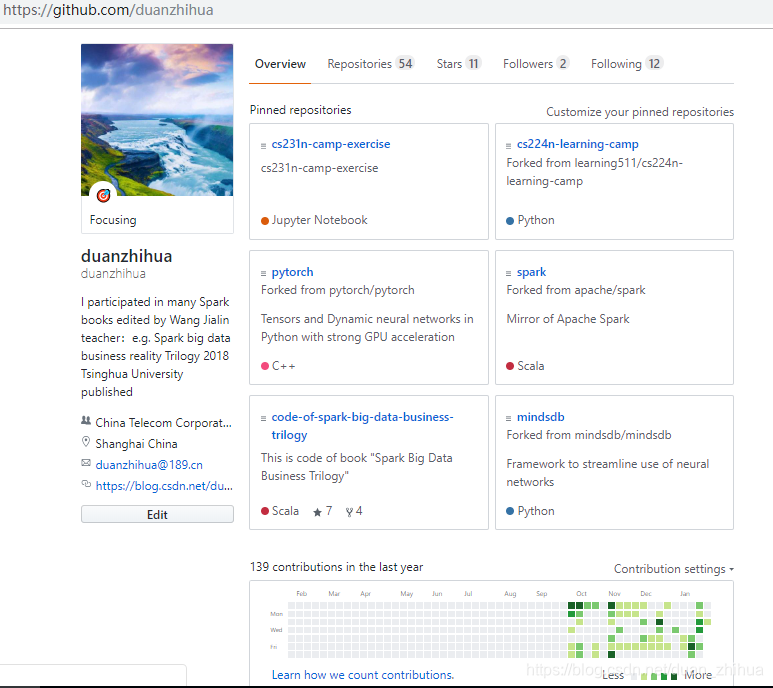Open the Stars tab
The image size is (773, 688).
pyautogui.click(x=458, y=64)
